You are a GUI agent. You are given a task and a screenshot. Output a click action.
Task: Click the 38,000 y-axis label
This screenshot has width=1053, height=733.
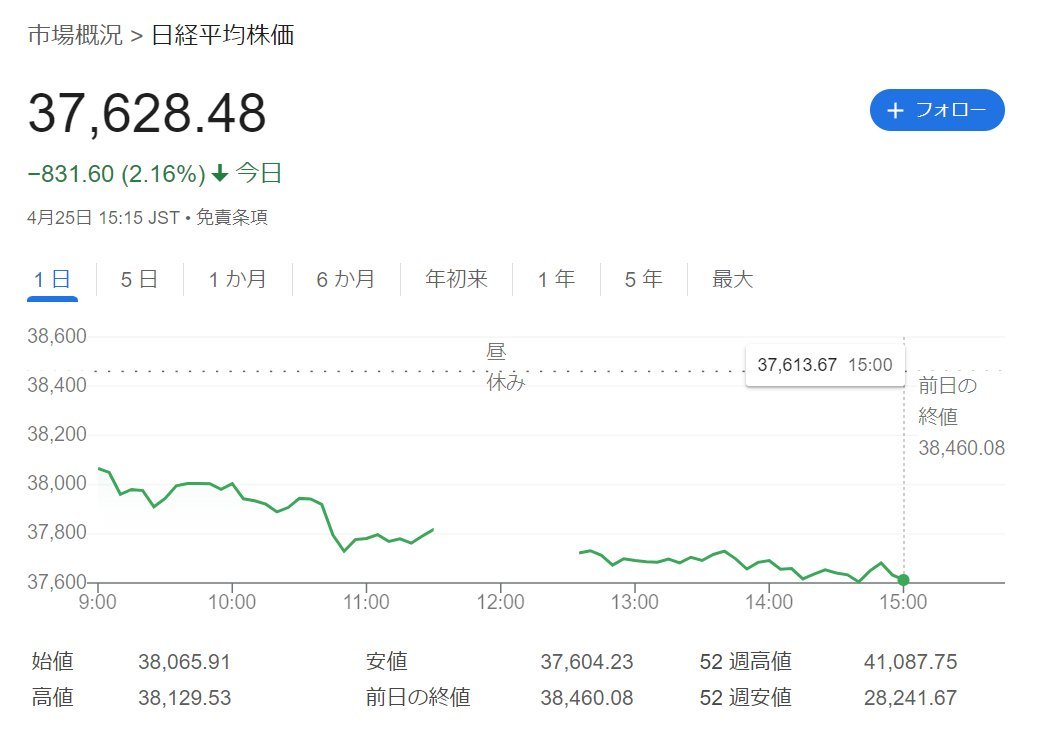[57, 483]
